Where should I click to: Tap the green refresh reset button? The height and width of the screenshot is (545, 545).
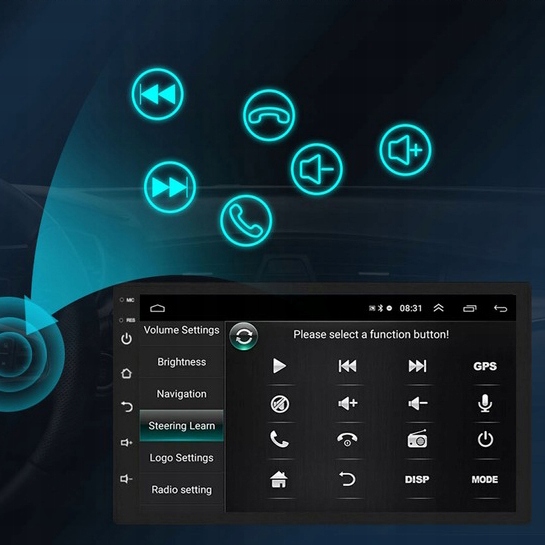244,336
